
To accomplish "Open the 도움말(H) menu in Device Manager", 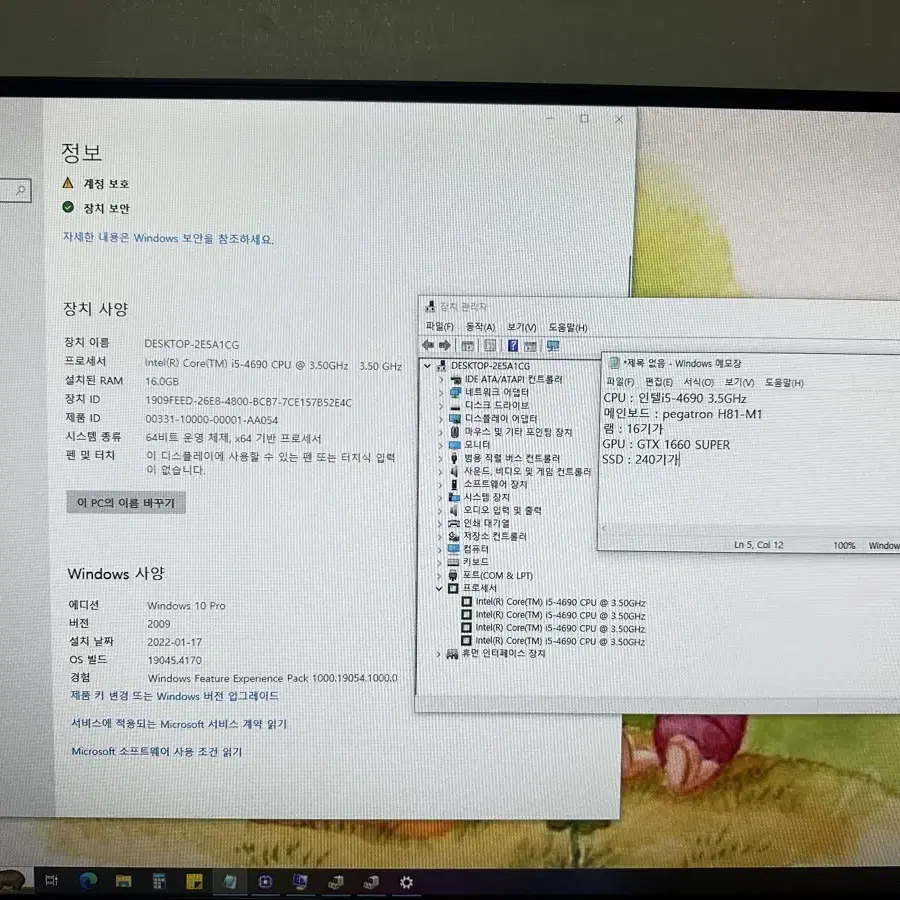I will click(x=568, y=328).
